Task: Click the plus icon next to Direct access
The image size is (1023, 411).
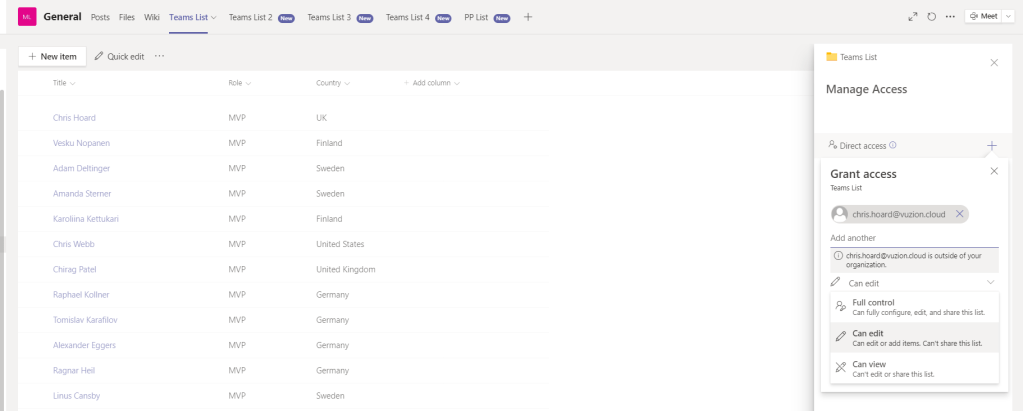Action: point(991,146)
